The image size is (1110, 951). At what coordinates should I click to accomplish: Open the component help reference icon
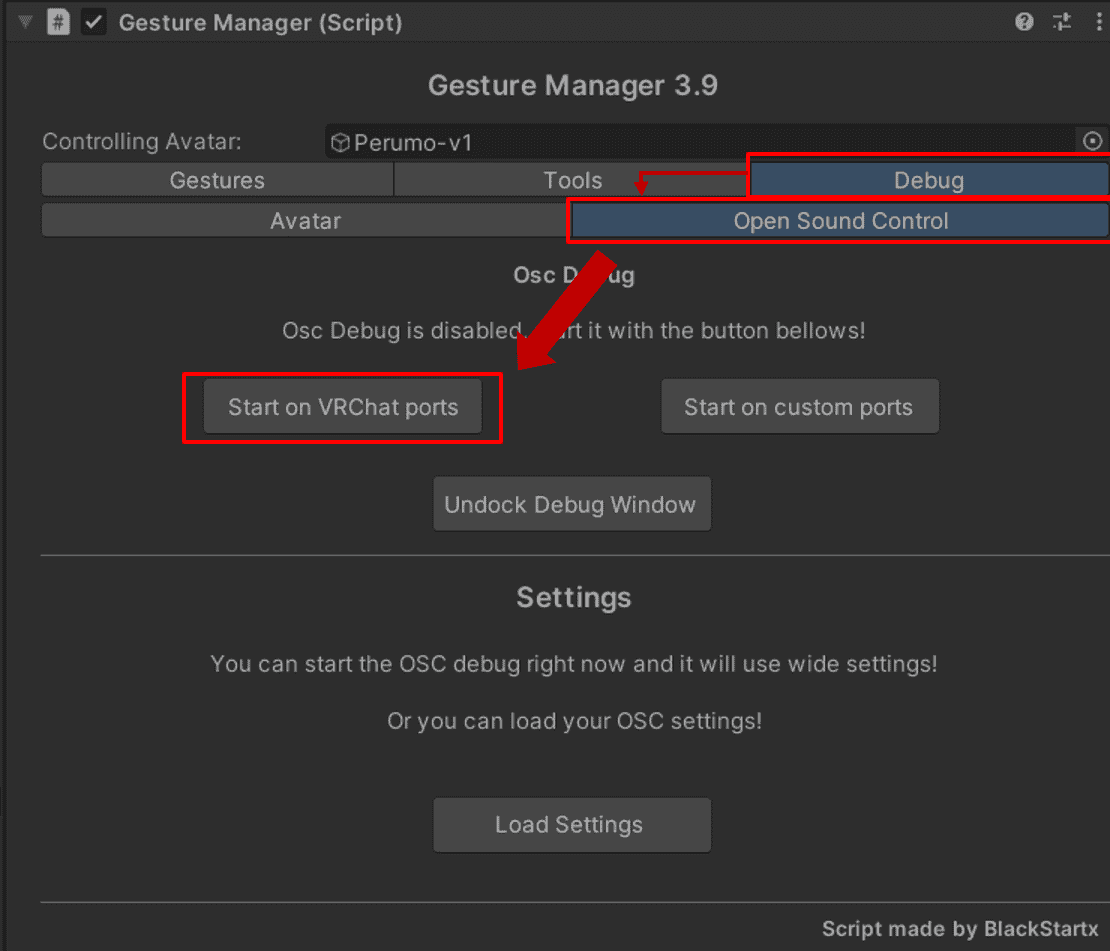pos(1024,22)
